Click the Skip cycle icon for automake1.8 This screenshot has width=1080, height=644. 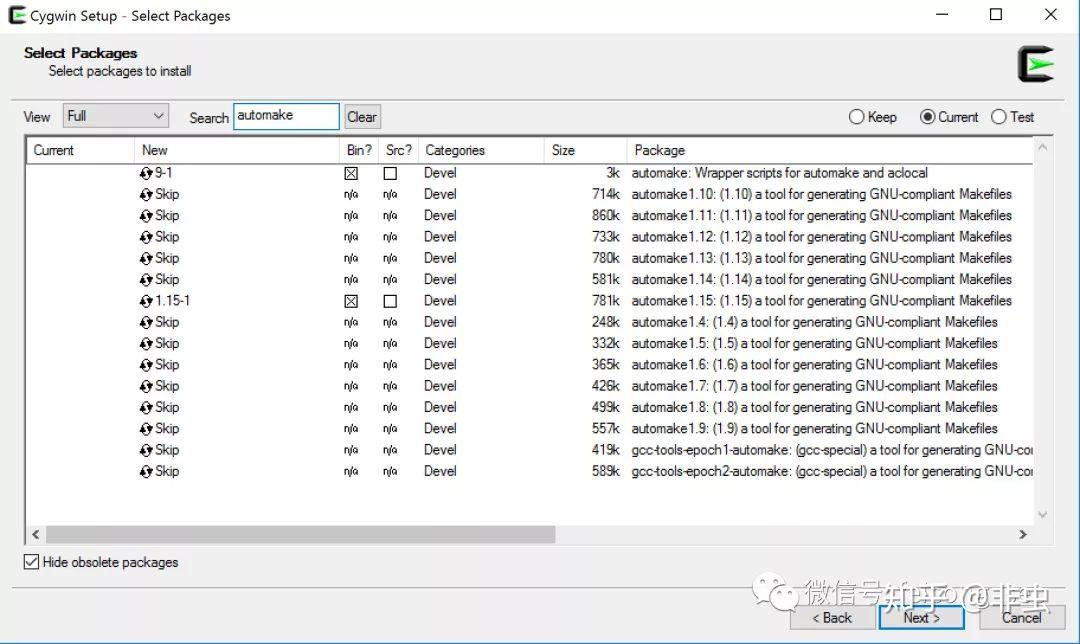pyautogui.click(x=146, y=408)
